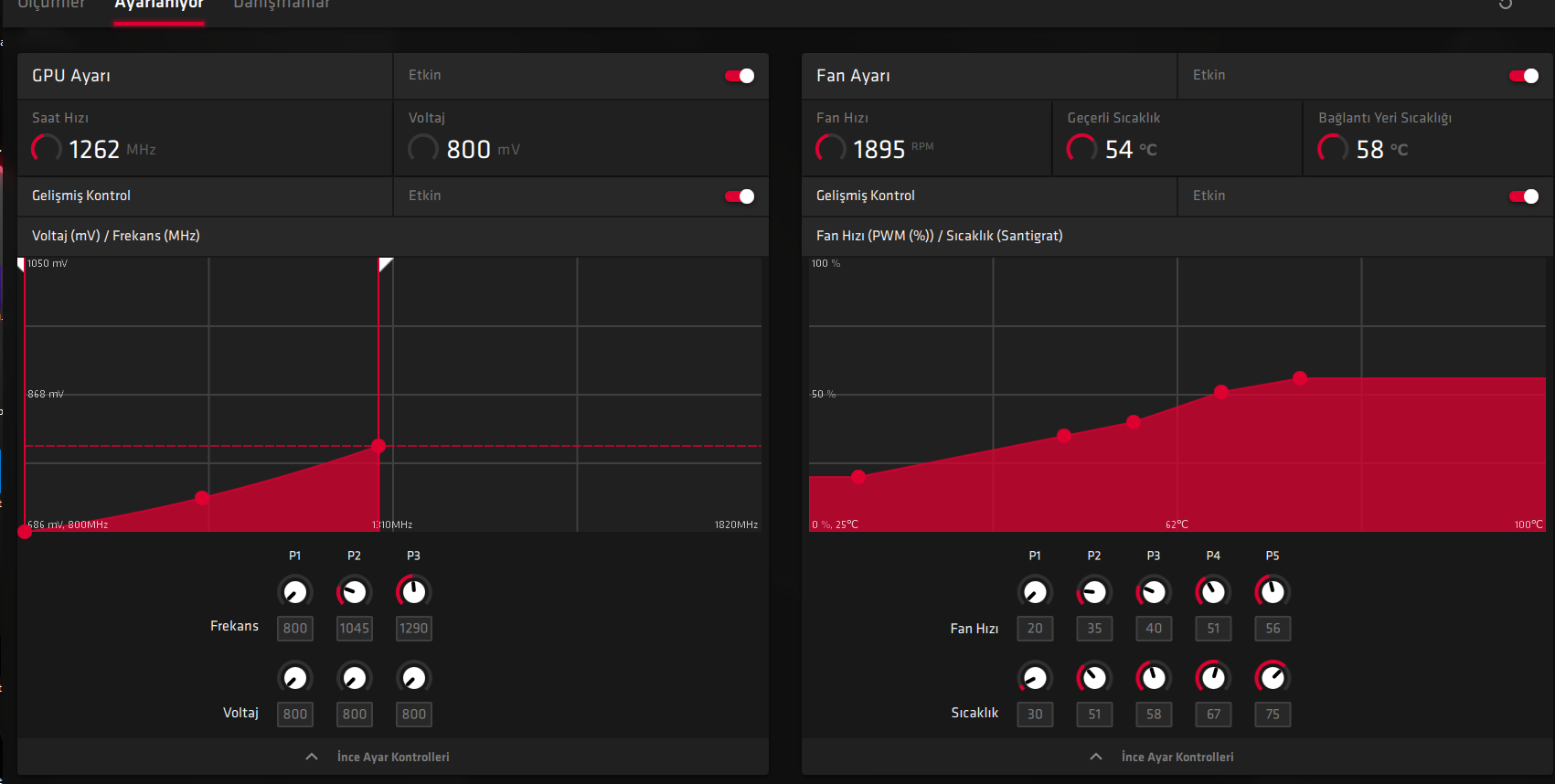1555x784 pixels.
Task: Click the Fan Hızı P1 dial knob
Action: pos(1035,592)
